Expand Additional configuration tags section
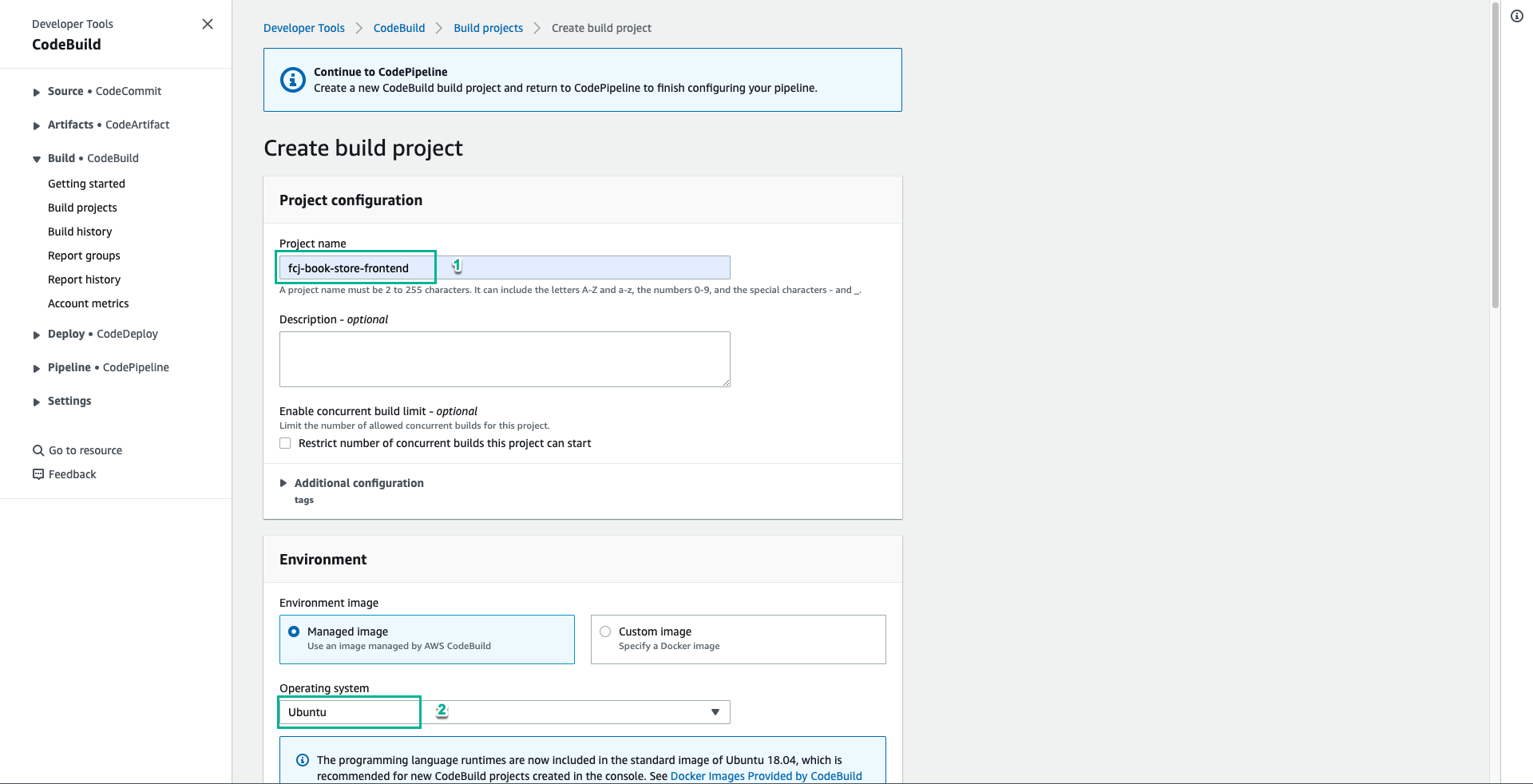The width and height of the screenshot is (1533, 784). [x=283, y=483]
